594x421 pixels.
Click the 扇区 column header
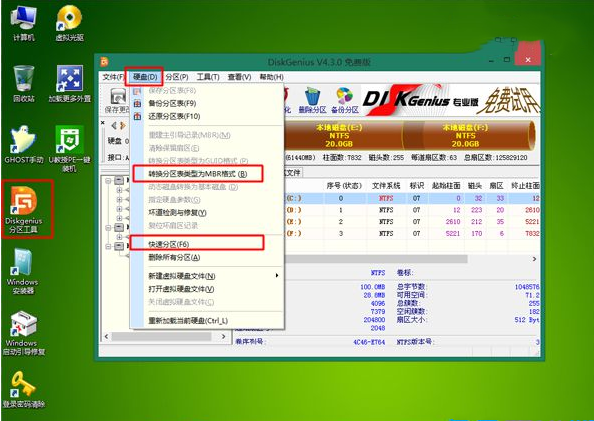coord(496,186)
